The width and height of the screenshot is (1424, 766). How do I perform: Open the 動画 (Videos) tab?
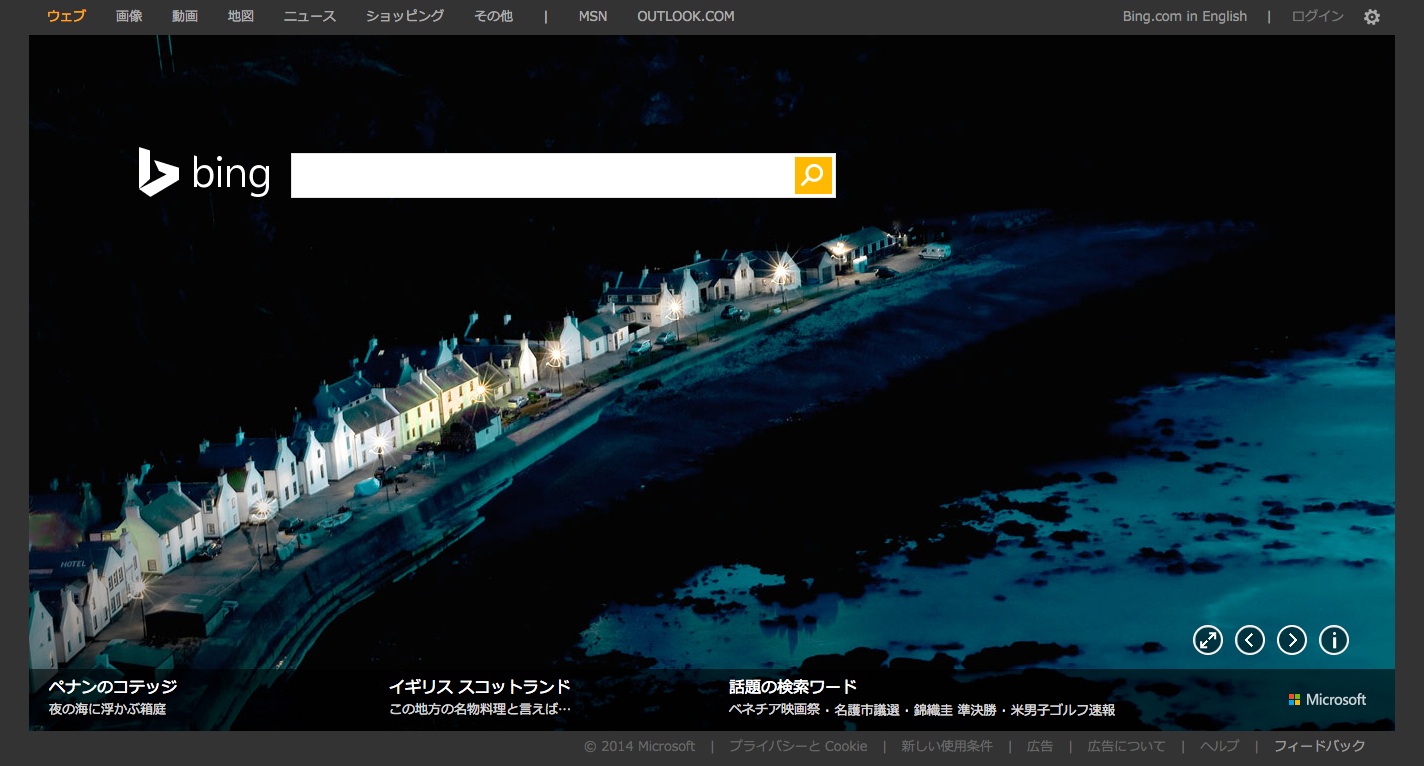185,16
